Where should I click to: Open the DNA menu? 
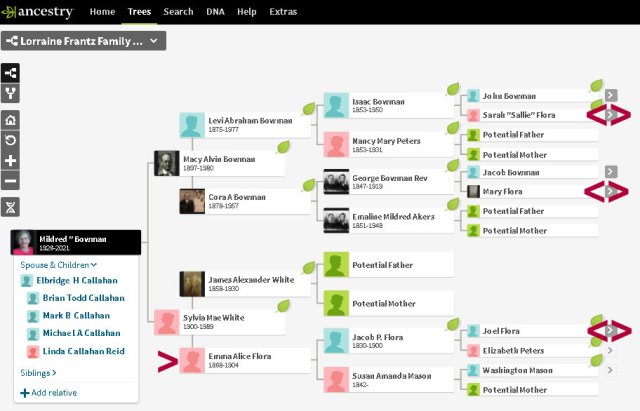click(217, 12)
